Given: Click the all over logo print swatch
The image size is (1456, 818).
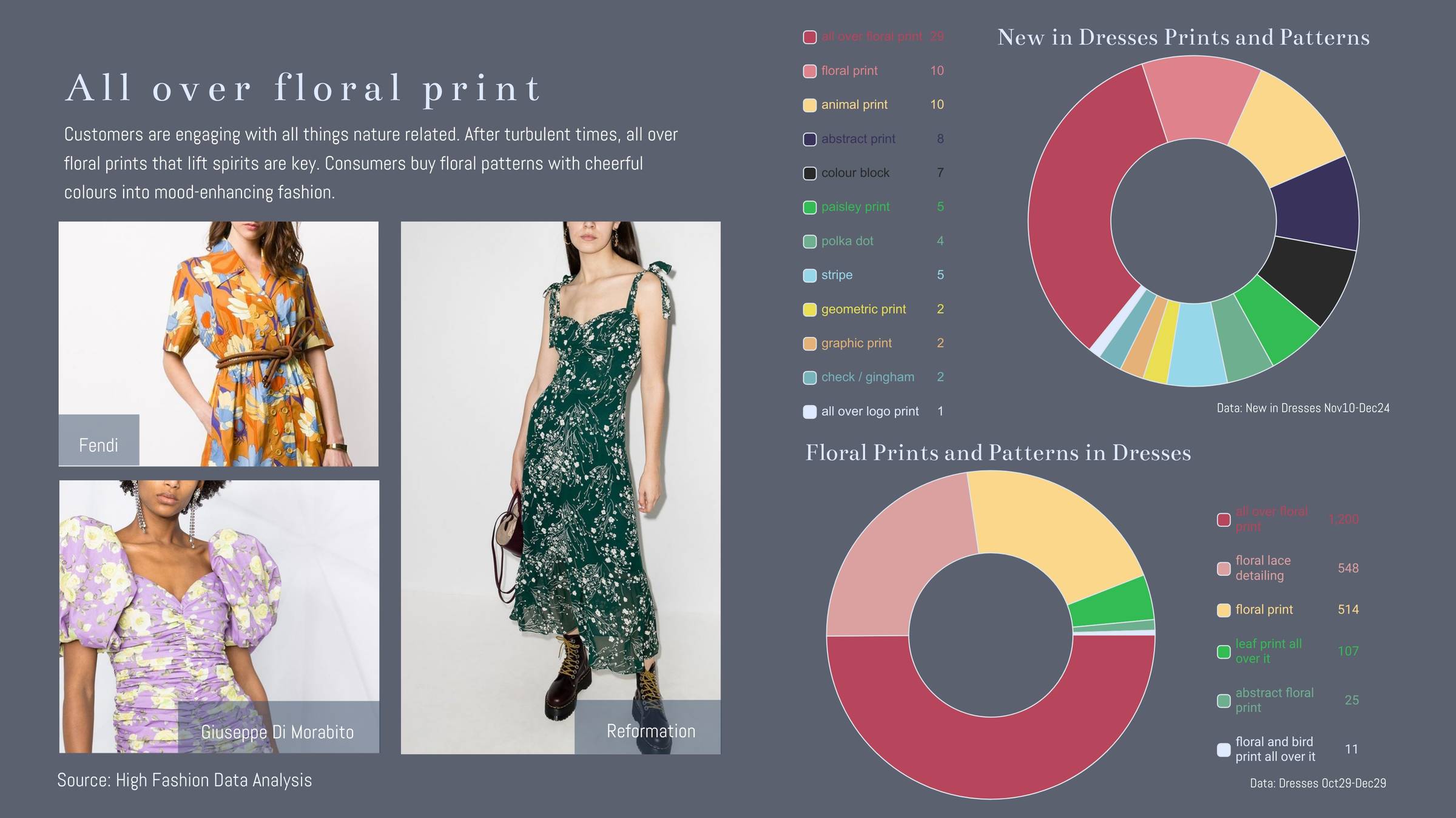Looking at the screenshot, I should click(x=809, y=412).
